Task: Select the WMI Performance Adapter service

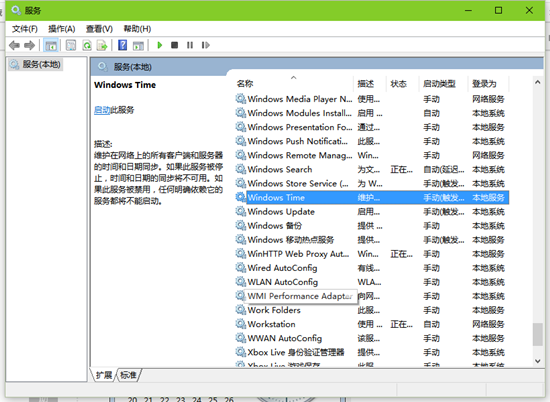Action: click(x=372, y=296)
